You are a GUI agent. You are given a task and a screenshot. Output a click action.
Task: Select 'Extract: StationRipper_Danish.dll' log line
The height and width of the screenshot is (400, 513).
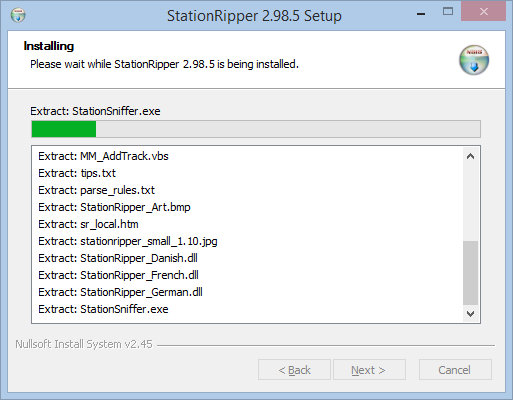pos(118,258)
